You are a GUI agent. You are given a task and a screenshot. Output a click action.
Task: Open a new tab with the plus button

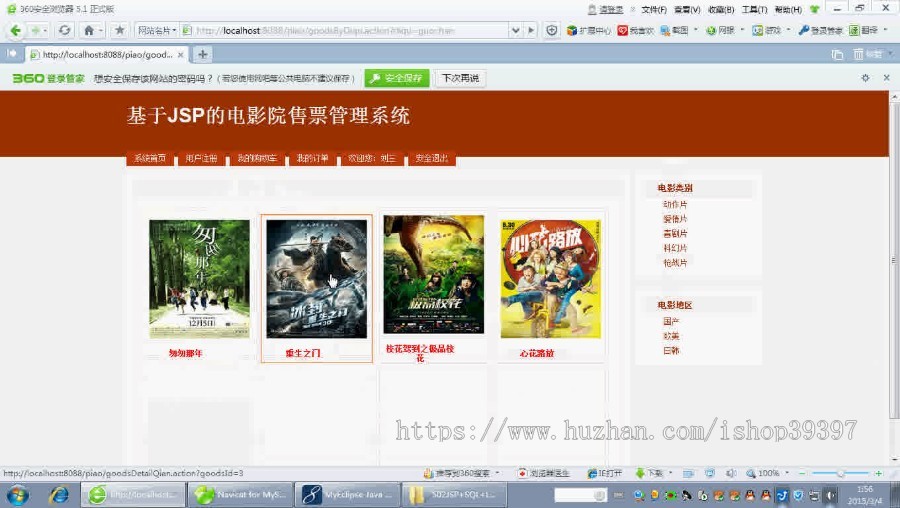point(203,55)
